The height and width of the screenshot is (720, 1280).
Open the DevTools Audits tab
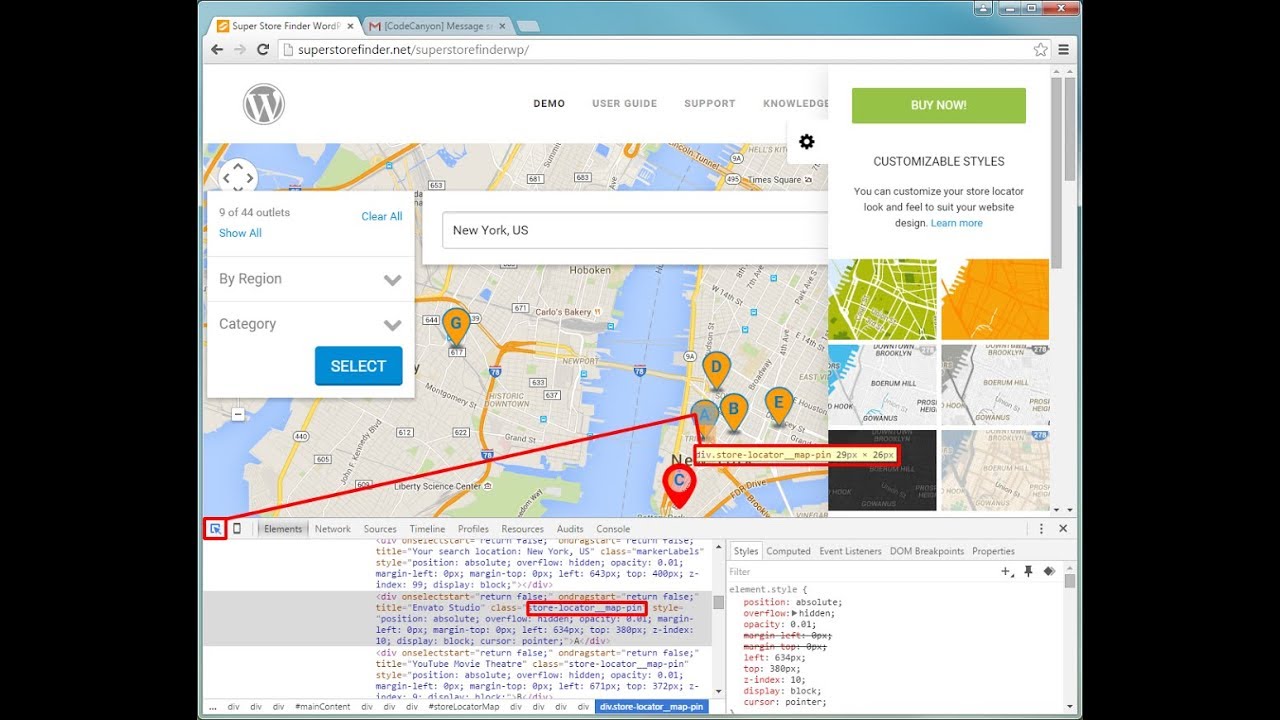(x=570, y=529)
